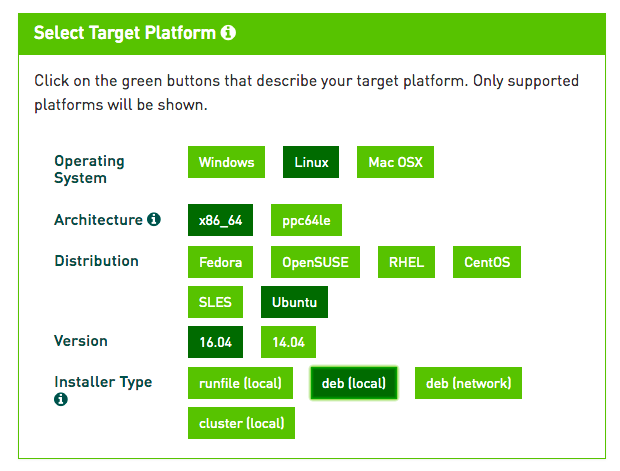
Task: Click the Architecture info icon
Action: pyautogui.click(x=154, y=219)
